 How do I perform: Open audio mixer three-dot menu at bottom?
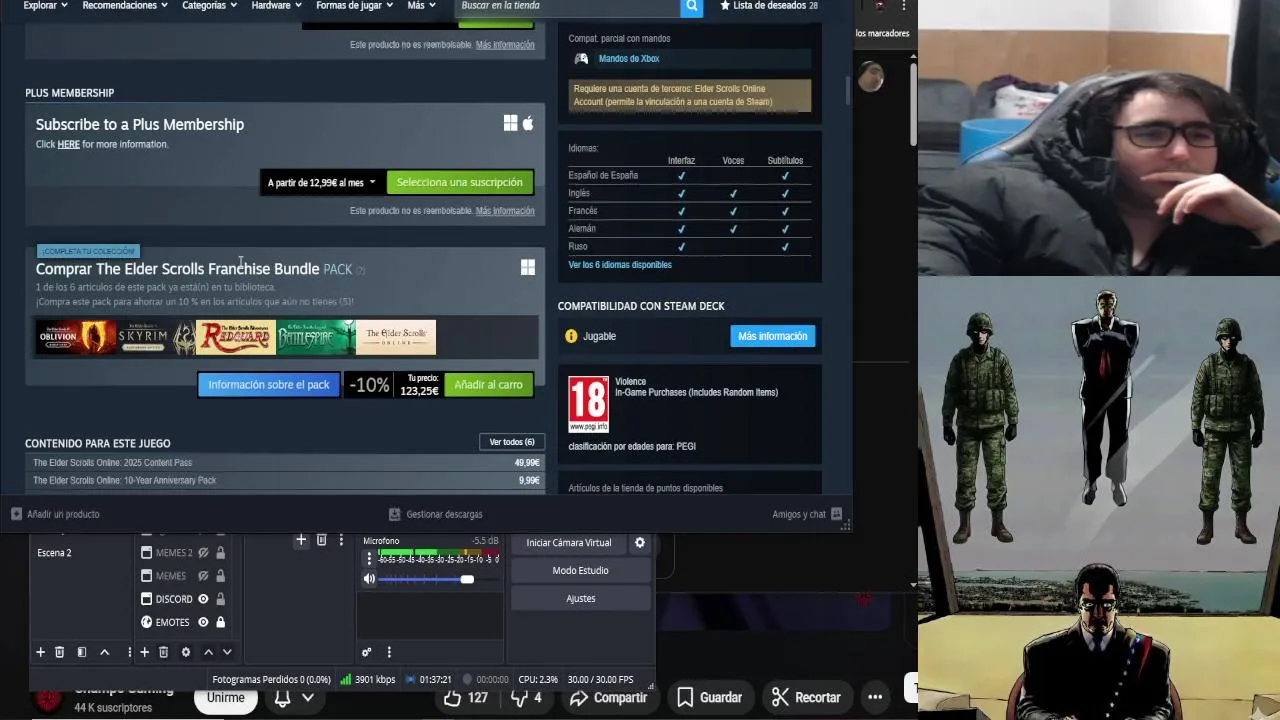pos(389,652)
